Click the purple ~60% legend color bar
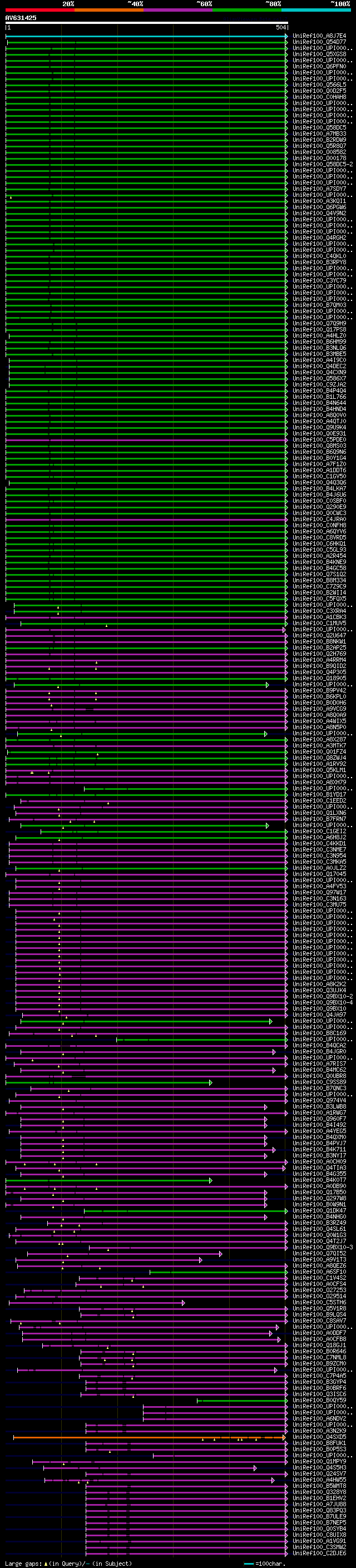 click(x=179, y=10)
